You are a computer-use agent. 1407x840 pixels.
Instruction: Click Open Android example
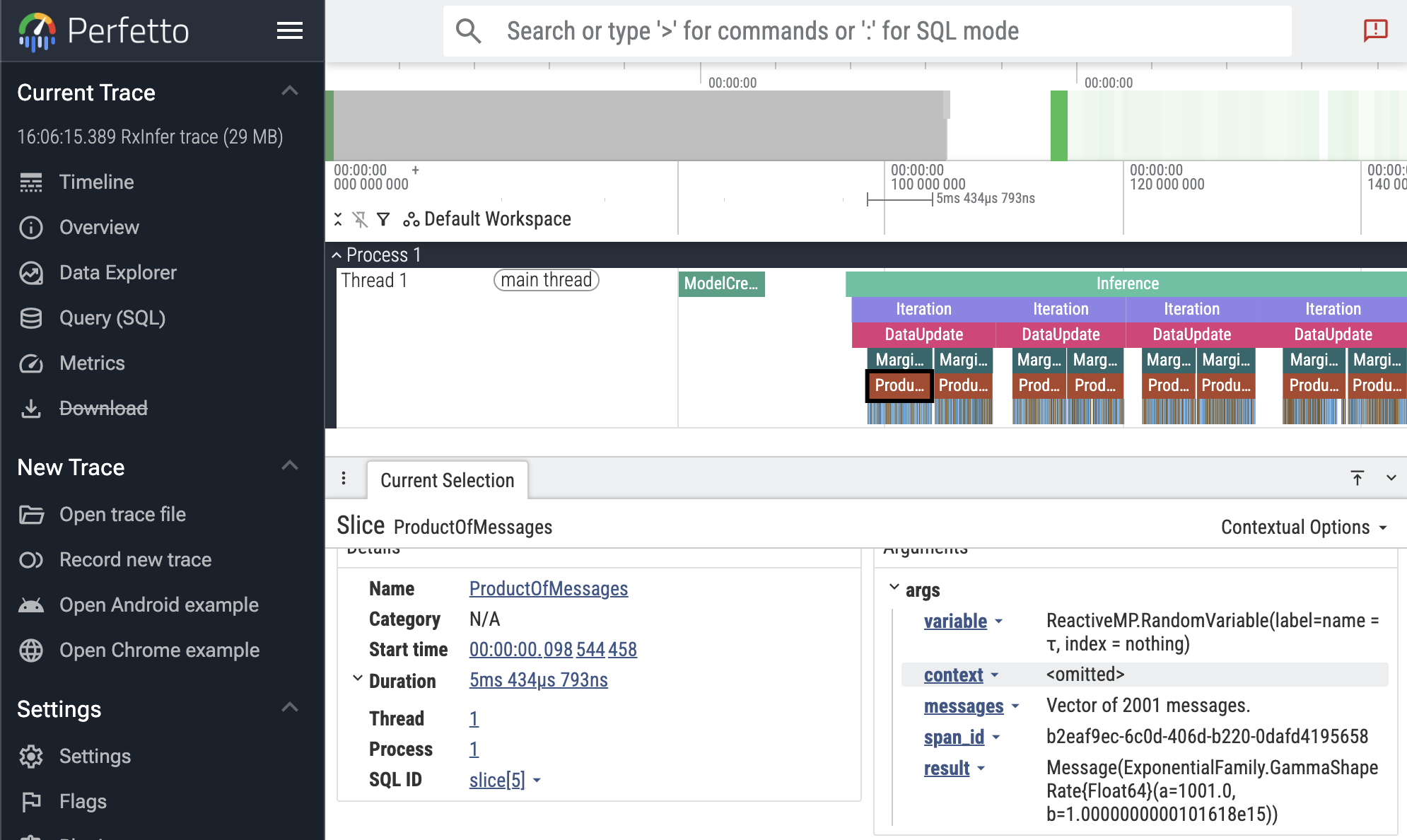(x=159, y=605)
